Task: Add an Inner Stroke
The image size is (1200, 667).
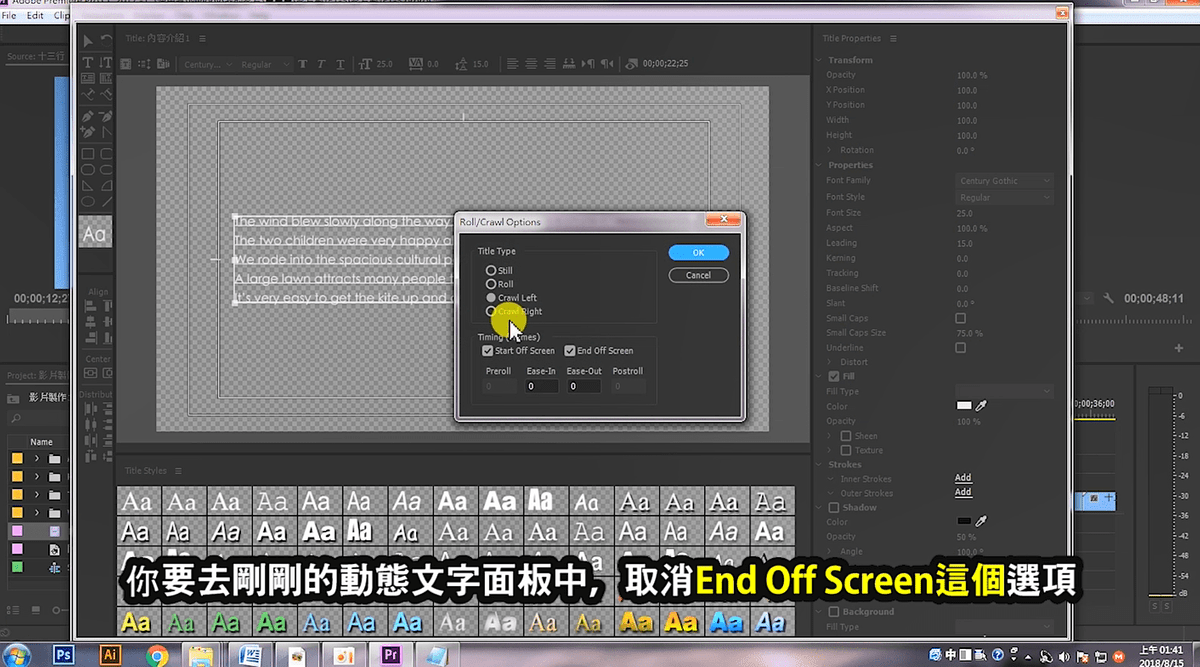Action: (x=963, y=478)
